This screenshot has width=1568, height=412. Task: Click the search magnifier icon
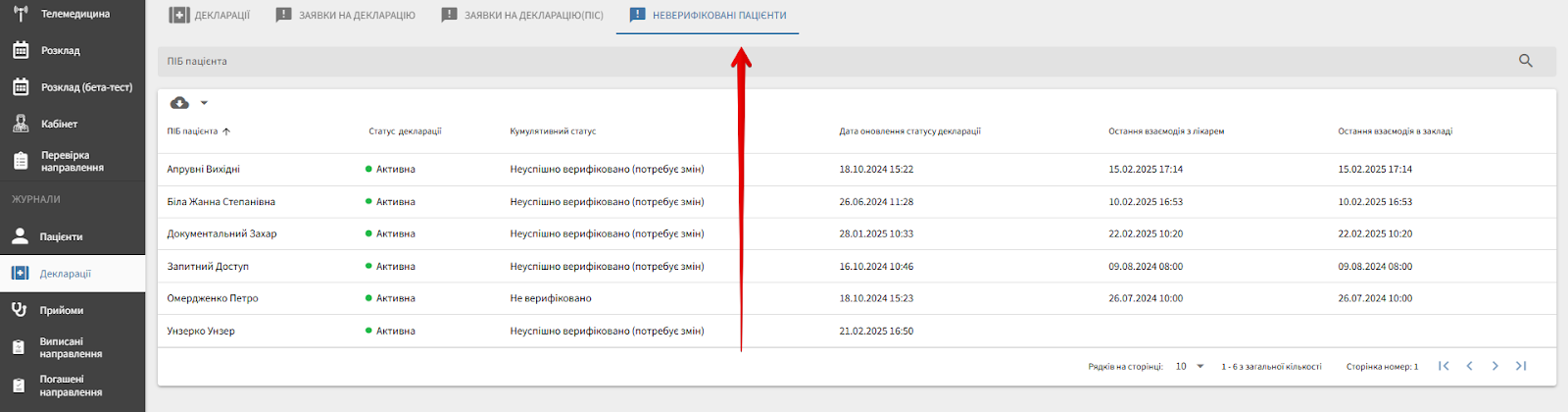(x=1525, y=61)
